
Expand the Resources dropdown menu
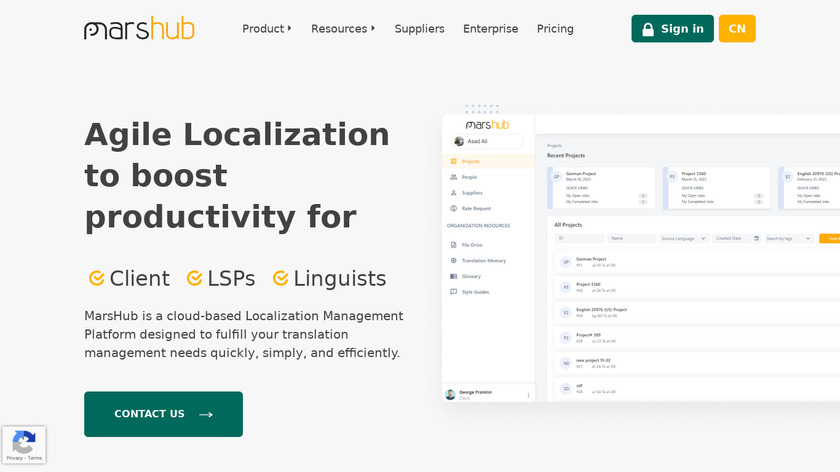point(343,29)
